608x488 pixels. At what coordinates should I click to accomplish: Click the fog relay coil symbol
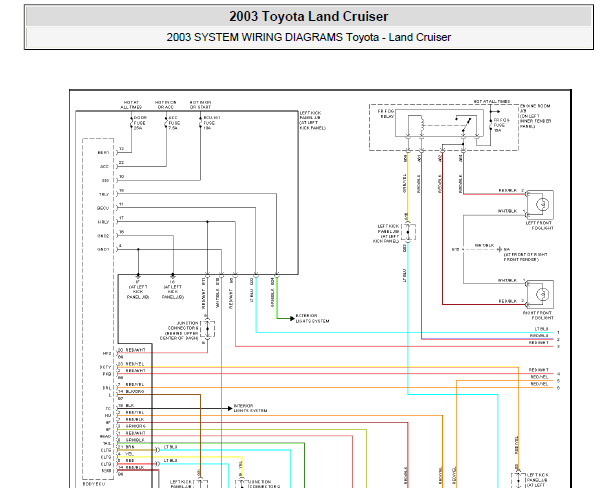coord(422,125)
